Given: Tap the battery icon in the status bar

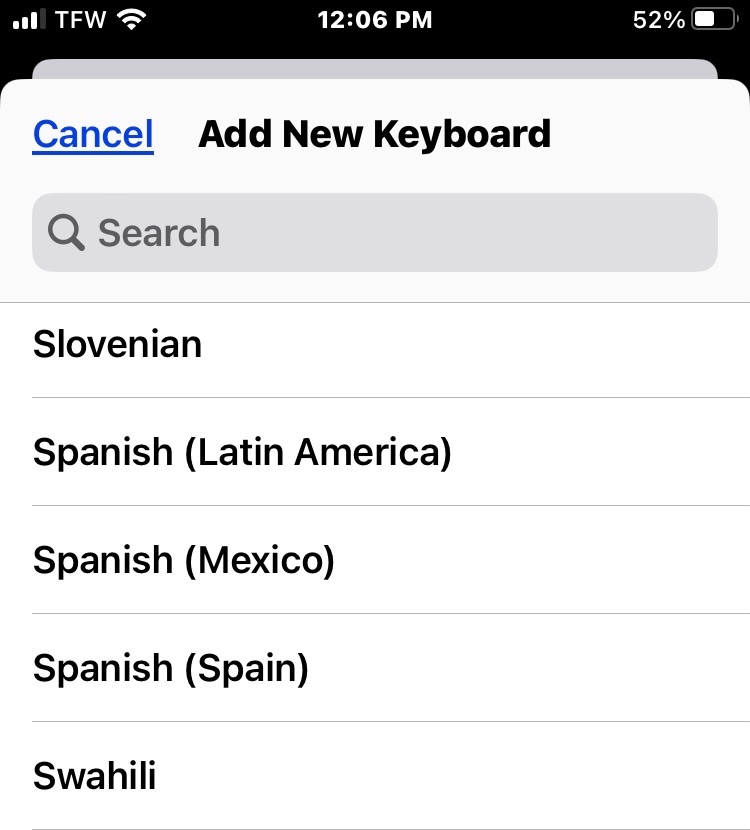Looking at the screenshot, I should click(715, 20).
